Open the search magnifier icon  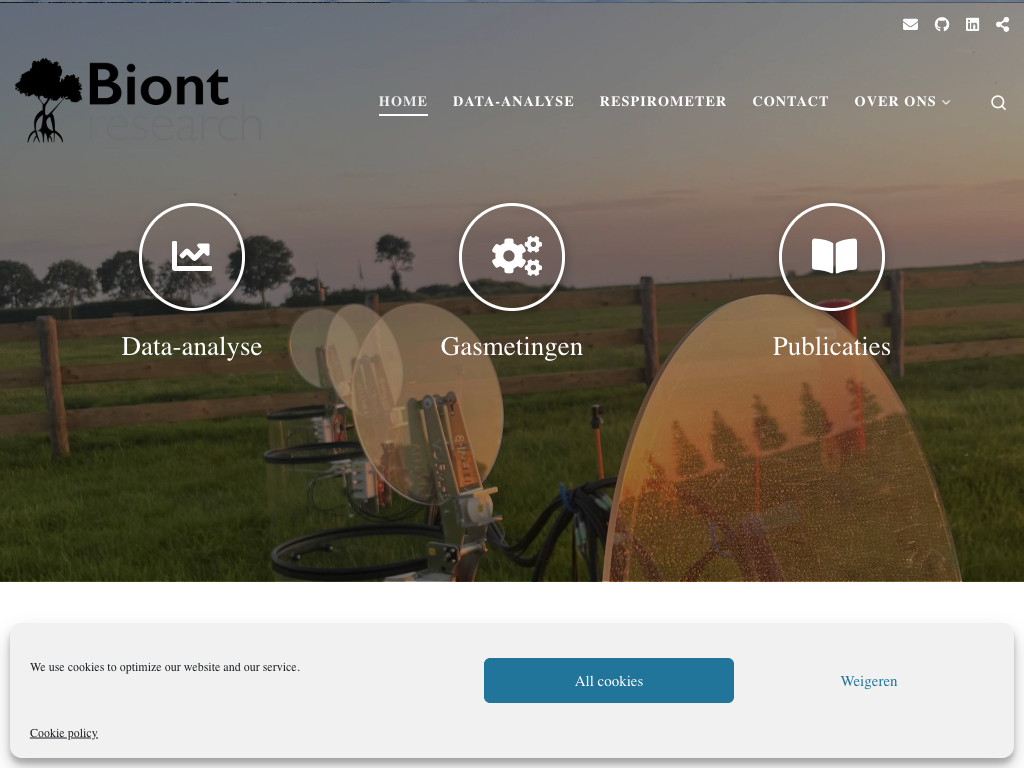click(x=998, y=103)
